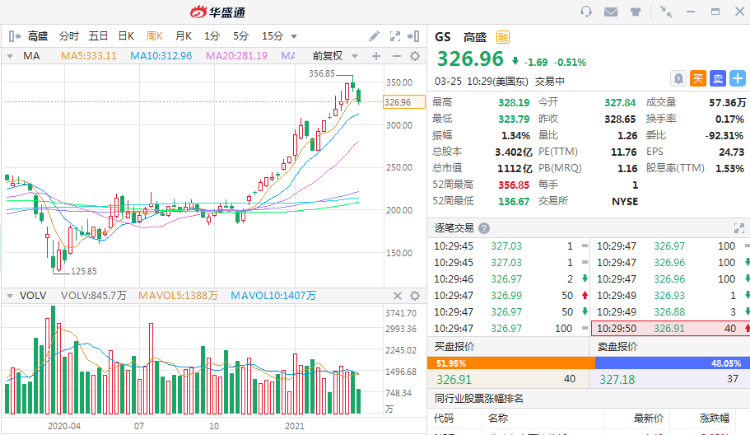Expand the tick-by-tick trades panel

click(x=739, y=228)
